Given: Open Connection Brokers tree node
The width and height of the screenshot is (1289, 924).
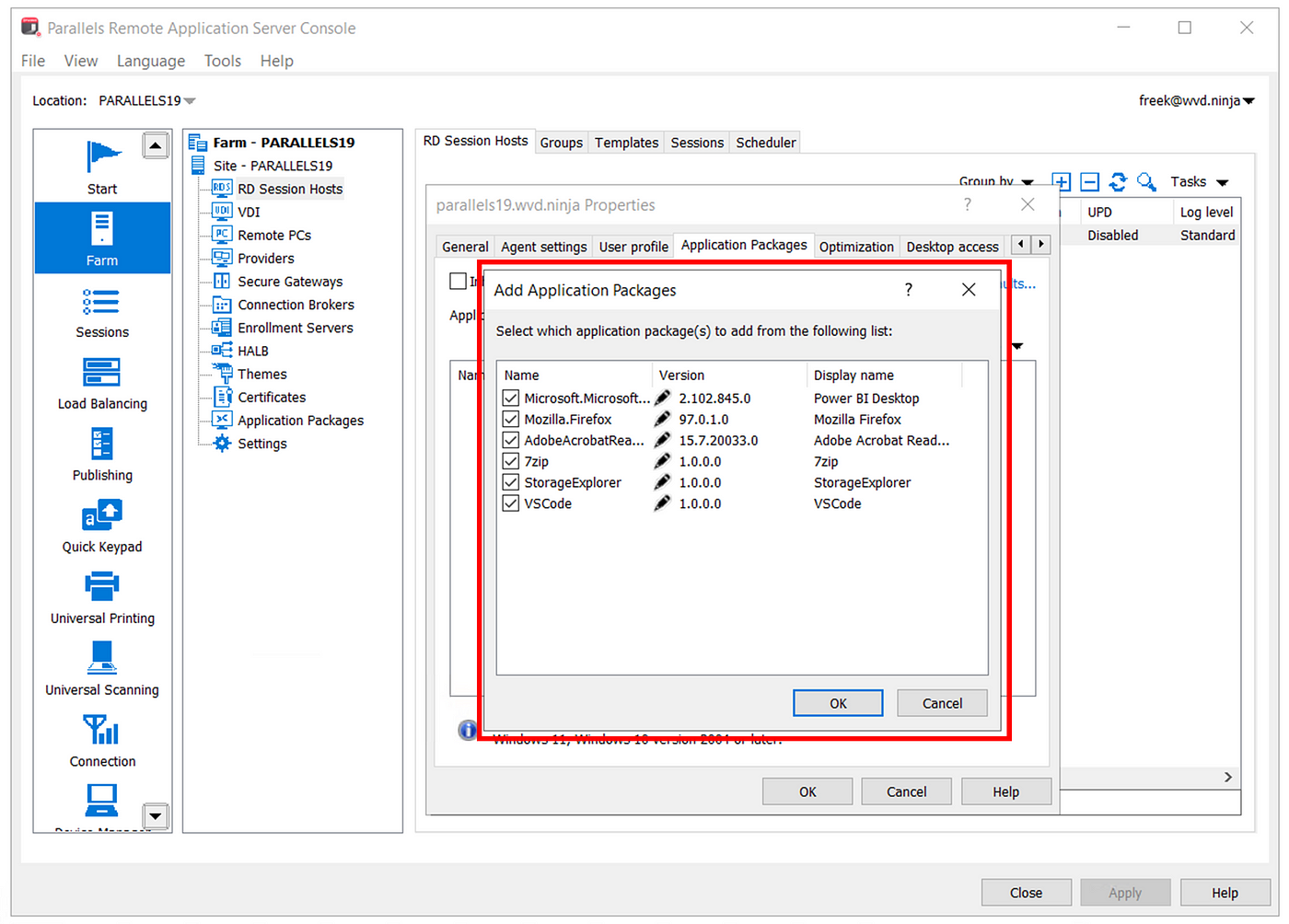Looking at the screenshot, I should [x=296, y=305].
